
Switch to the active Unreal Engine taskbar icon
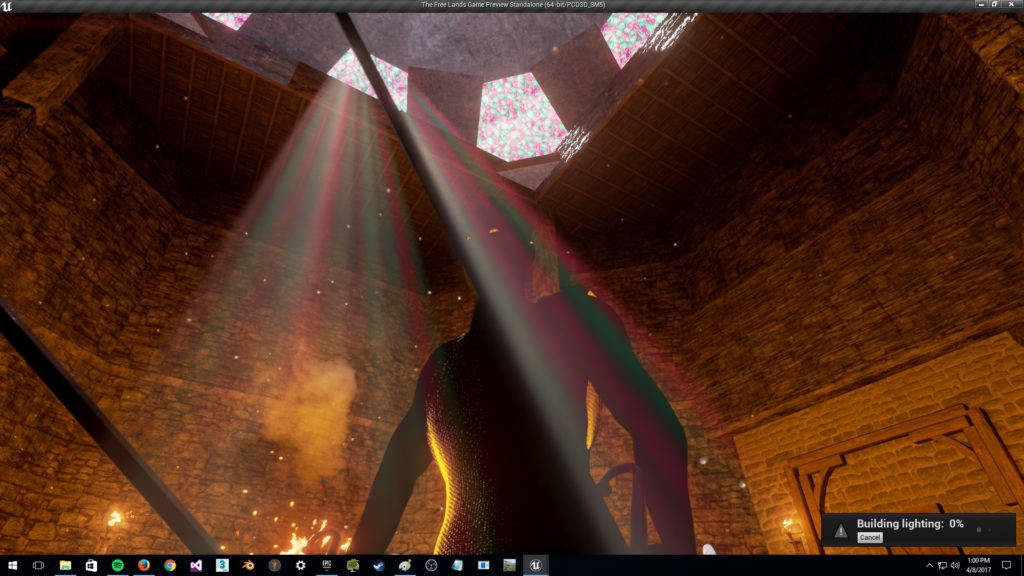click(536, 566)
